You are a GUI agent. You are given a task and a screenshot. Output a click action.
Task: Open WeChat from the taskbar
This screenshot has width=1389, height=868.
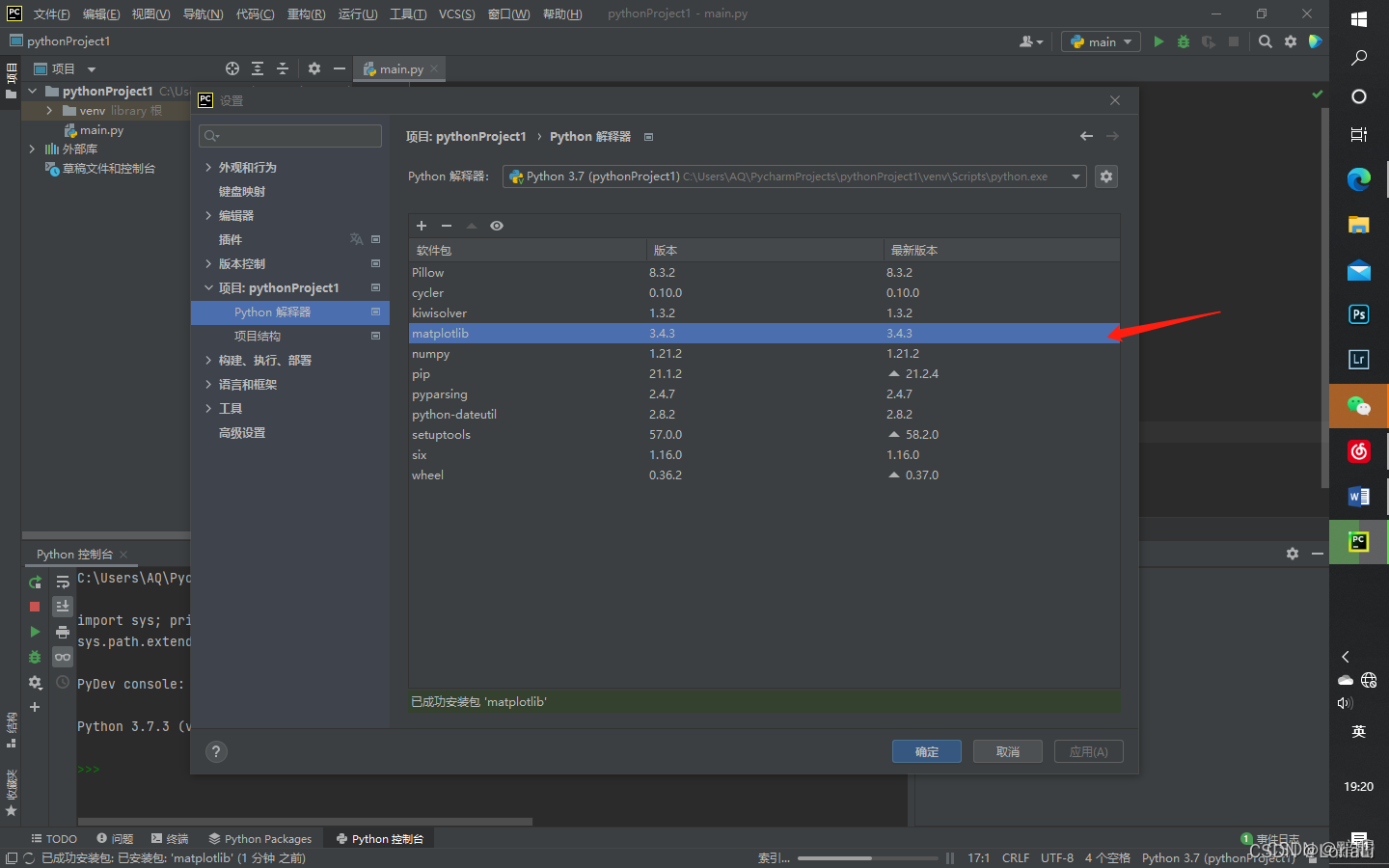(1358, 406)
